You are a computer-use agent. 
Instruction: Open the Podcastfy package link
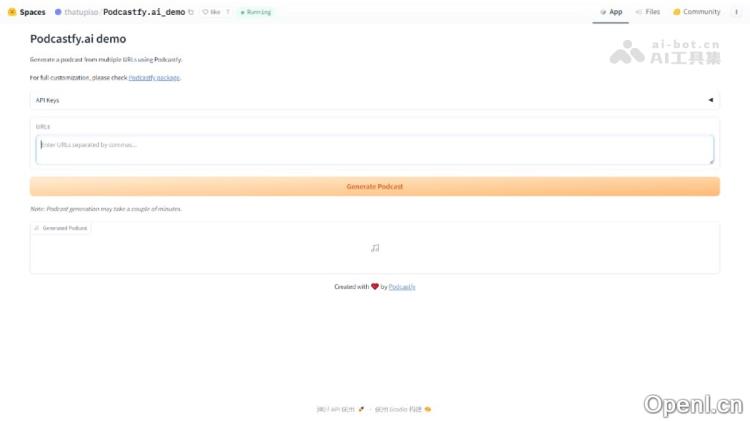coord(154,77)
